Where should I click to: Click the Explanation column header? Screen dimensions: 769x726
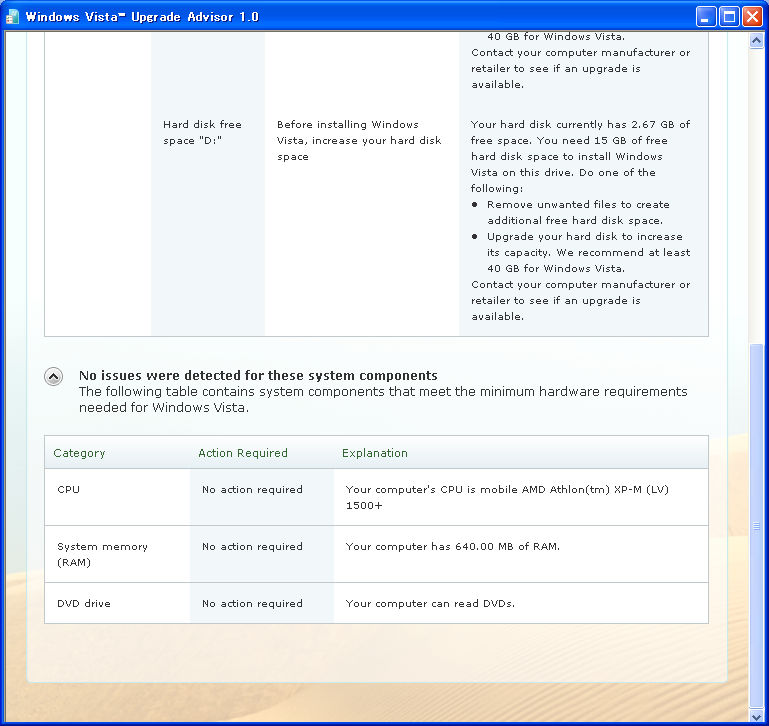pos(375,453)
